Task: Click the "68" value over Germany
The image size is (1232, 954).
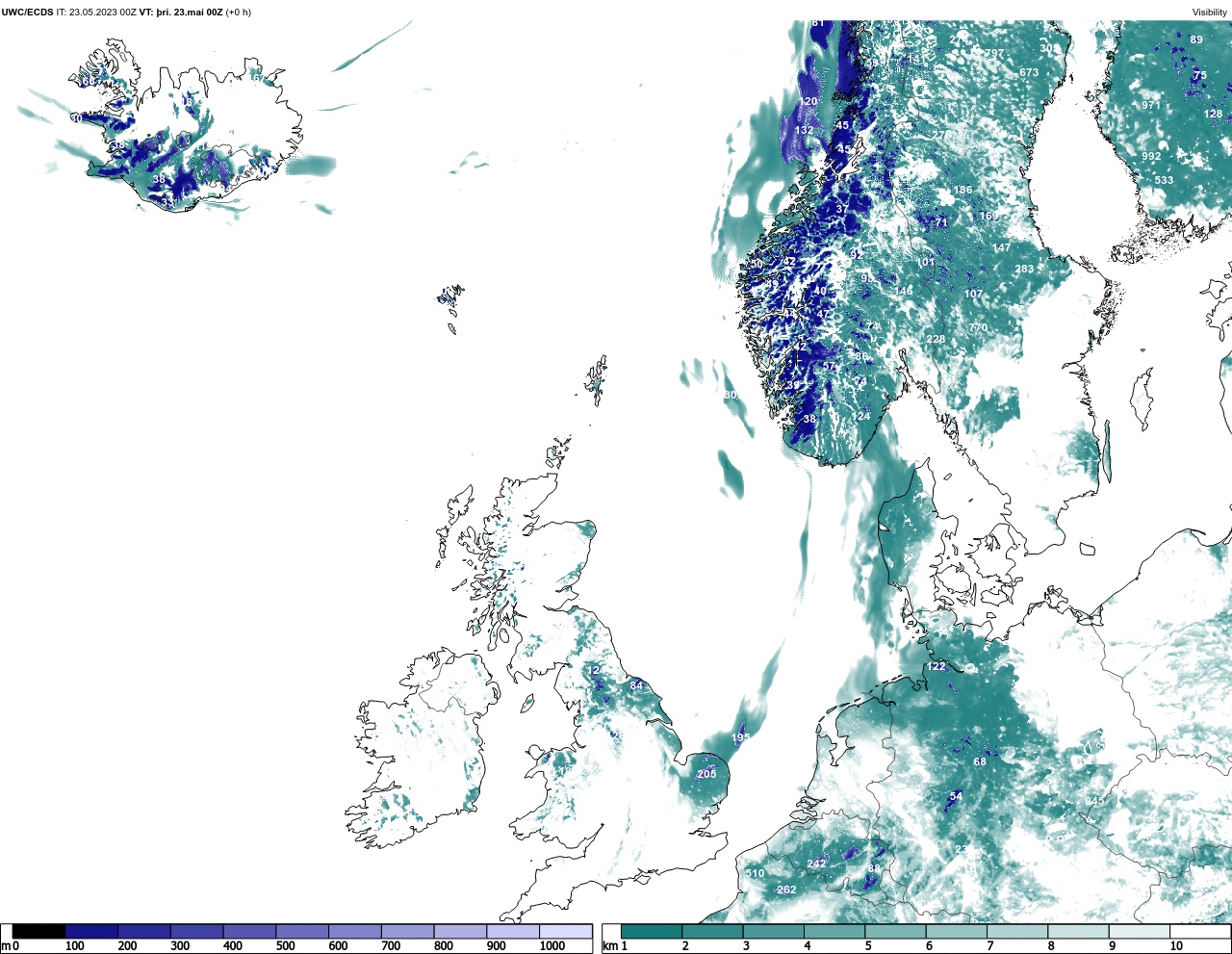Action: (x=980, y=762)
